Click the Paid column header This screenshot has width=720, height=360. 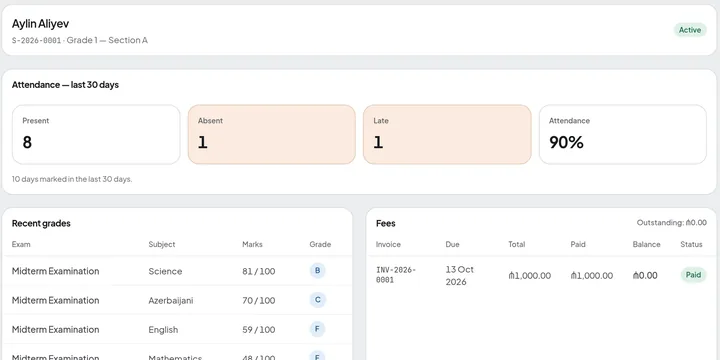pos(578,244)
